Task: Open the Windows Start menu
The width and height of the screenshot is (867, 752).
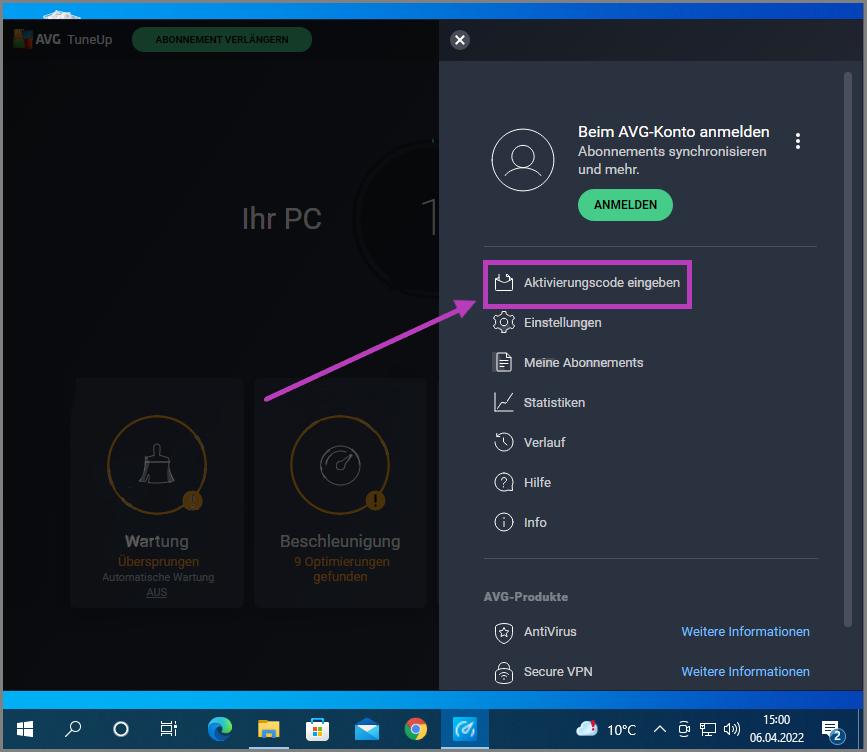Action: coord(25,729)
